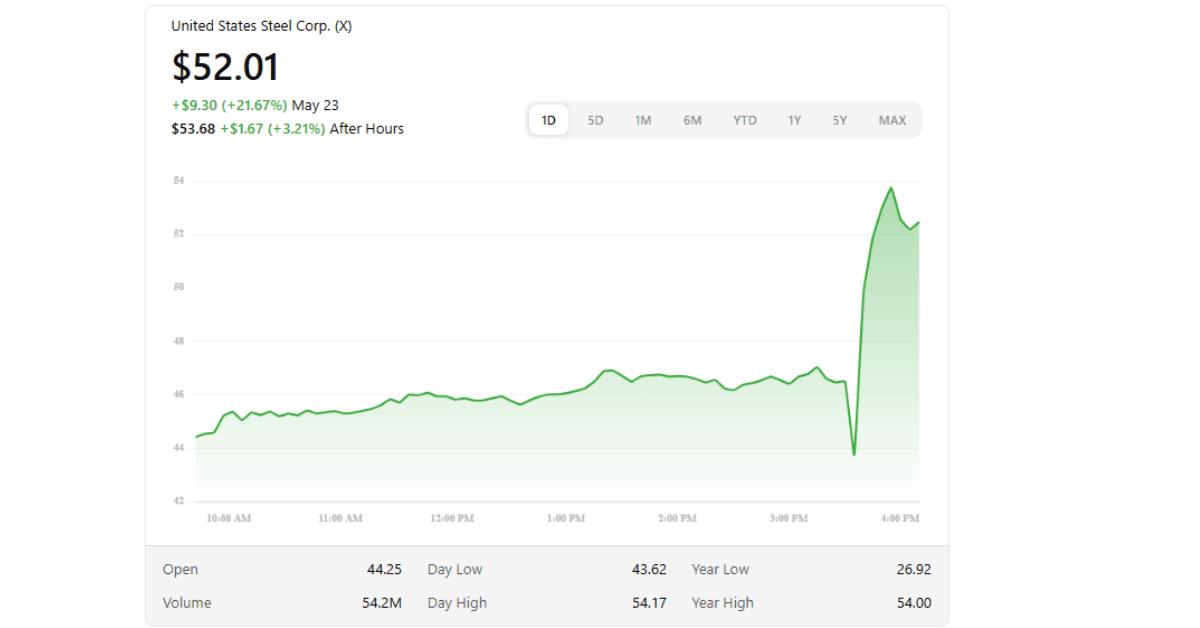Click the Year High label

[723, 603]
